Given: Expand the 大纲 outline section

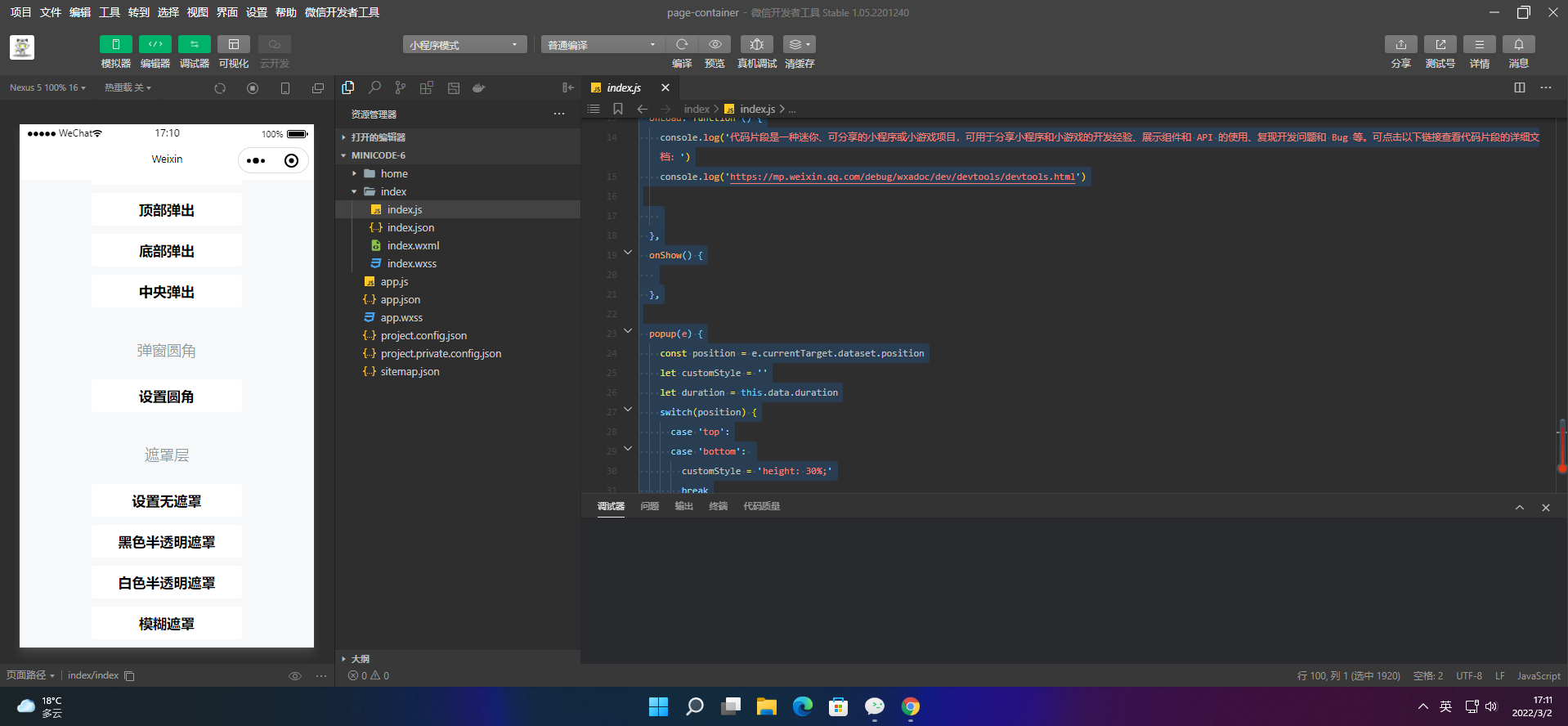Looking at the screenshot, I should pos(458,658).
